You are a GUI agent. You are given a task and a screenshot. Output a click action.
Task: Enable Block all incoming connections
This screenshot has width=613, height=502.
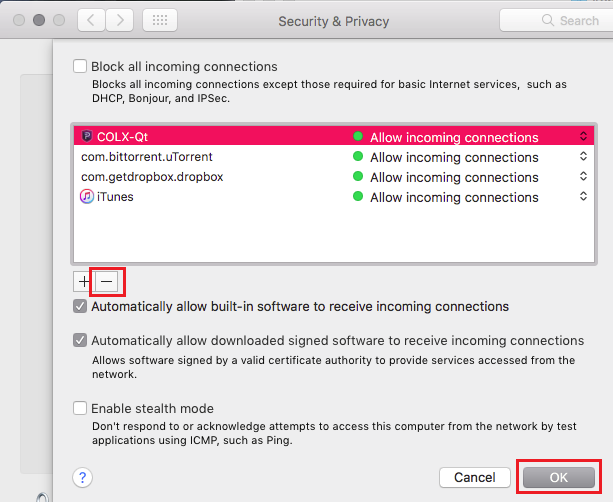(x=80, y=67)
